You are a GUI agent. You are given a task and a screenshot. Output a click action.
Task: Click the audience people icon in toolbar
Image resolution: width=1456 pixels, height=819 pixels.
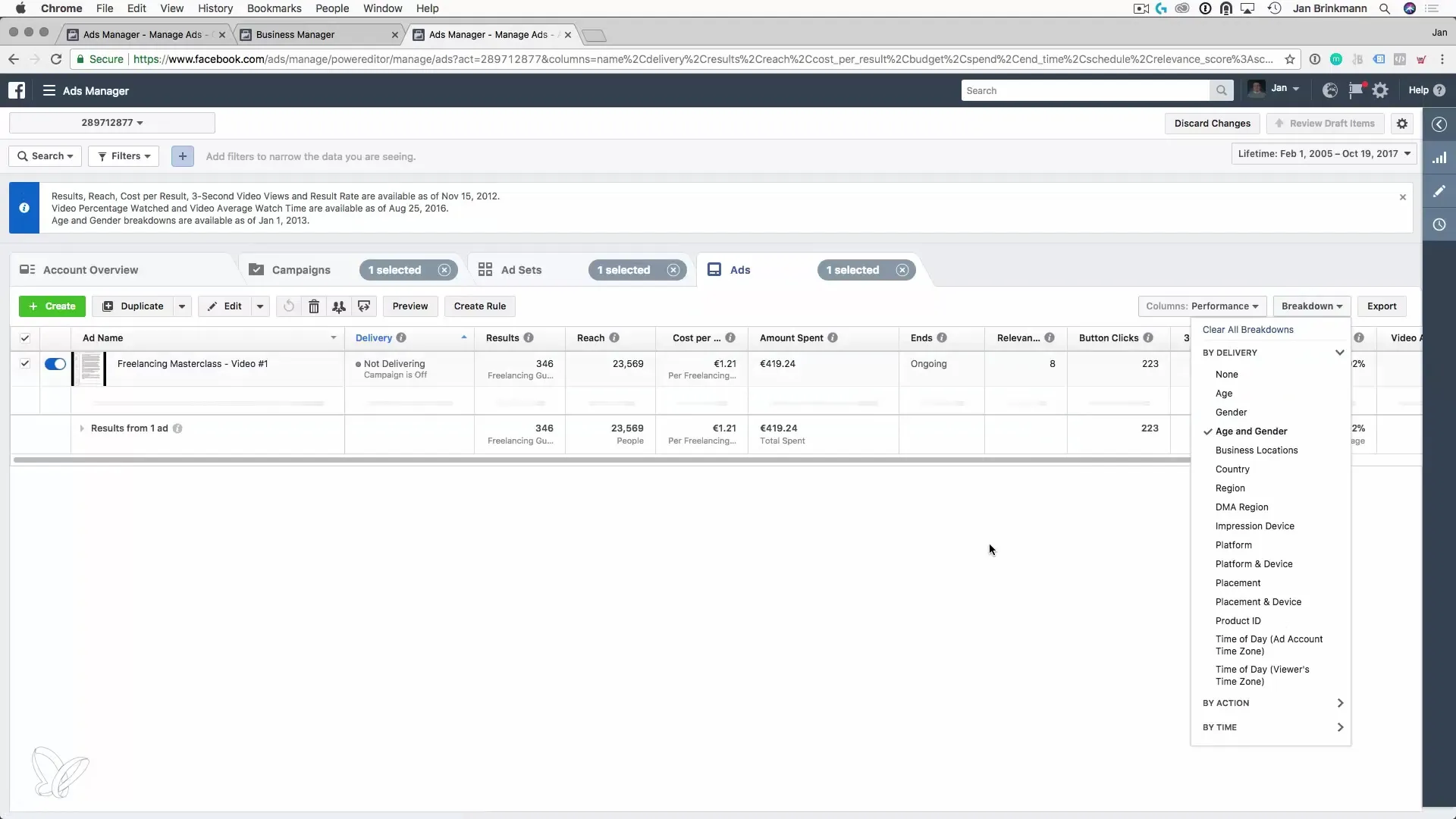pos(339,306)
